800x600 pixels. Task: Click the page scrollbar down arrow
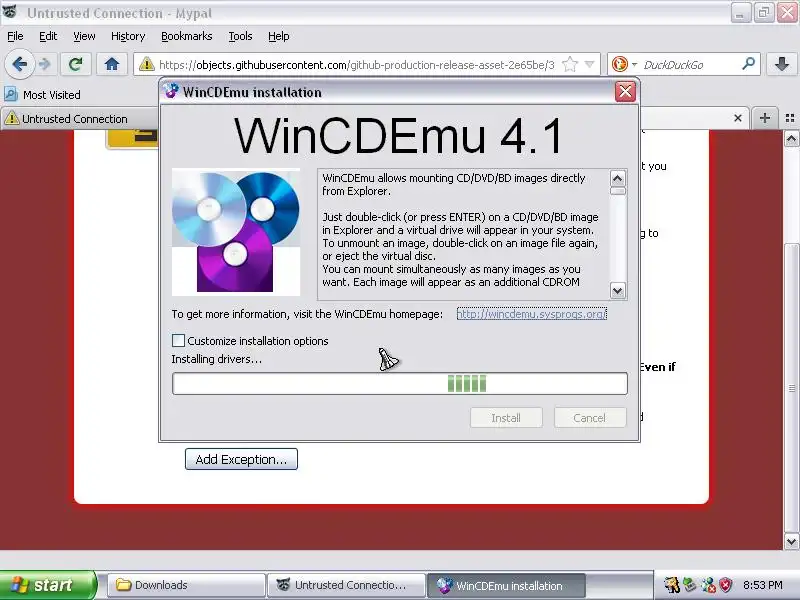791,541
